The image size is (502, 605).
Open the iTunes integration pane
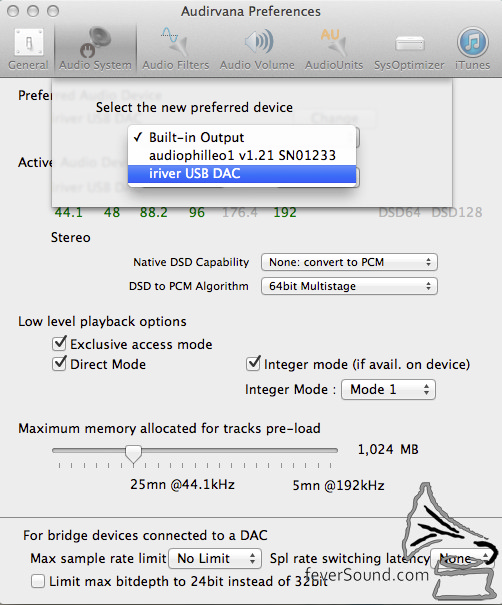coord(473,49)
